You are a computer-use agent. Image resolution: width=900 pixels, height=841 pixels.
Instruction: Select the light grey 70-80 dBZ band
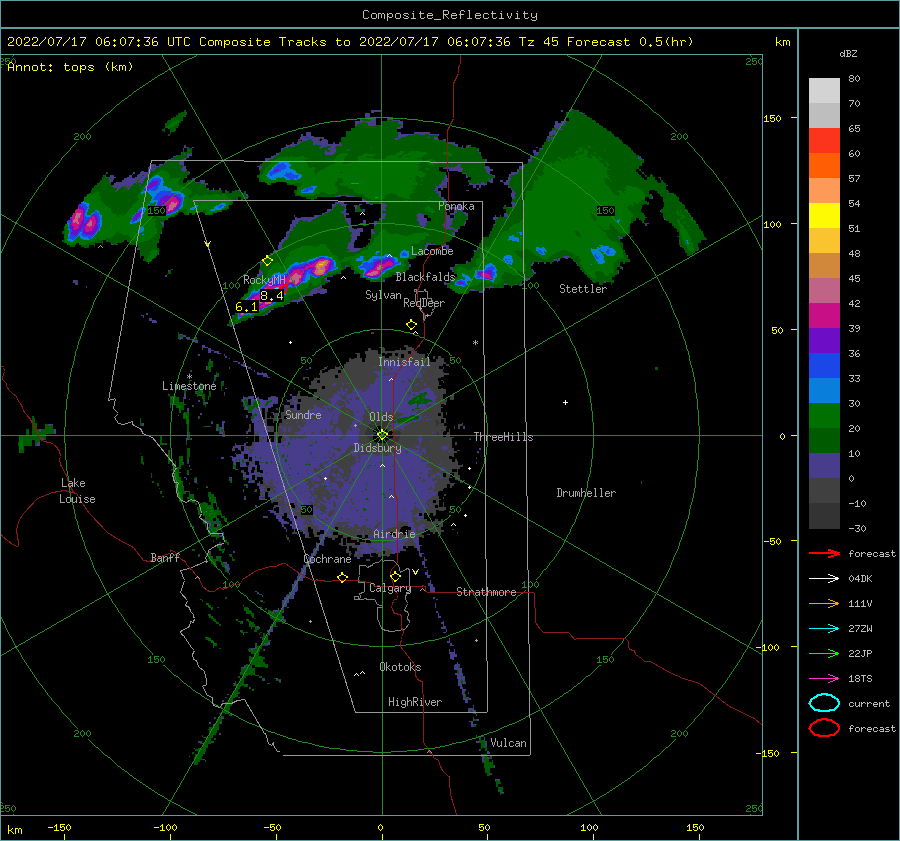coord(824,91)
